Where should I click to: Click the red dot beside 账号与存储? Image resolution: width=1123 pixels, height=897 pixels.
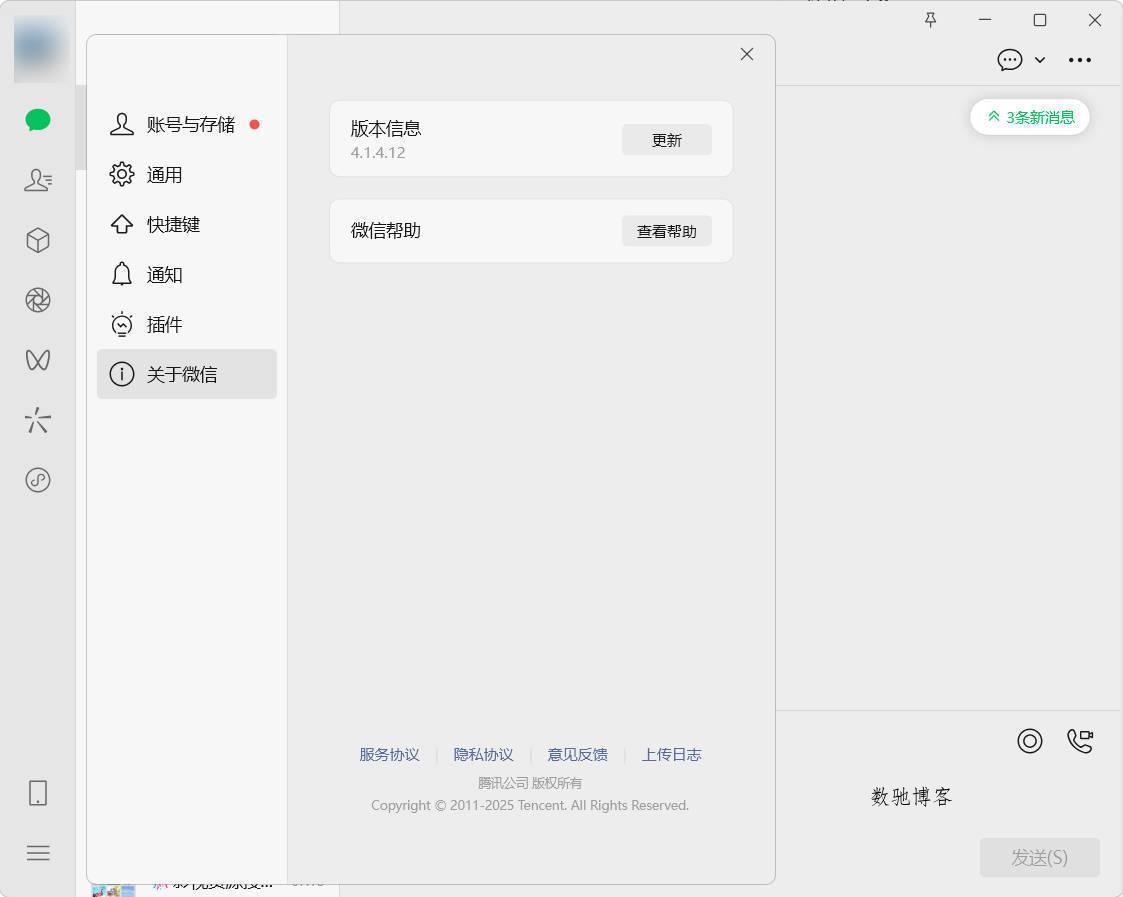[x=254, y=125]
